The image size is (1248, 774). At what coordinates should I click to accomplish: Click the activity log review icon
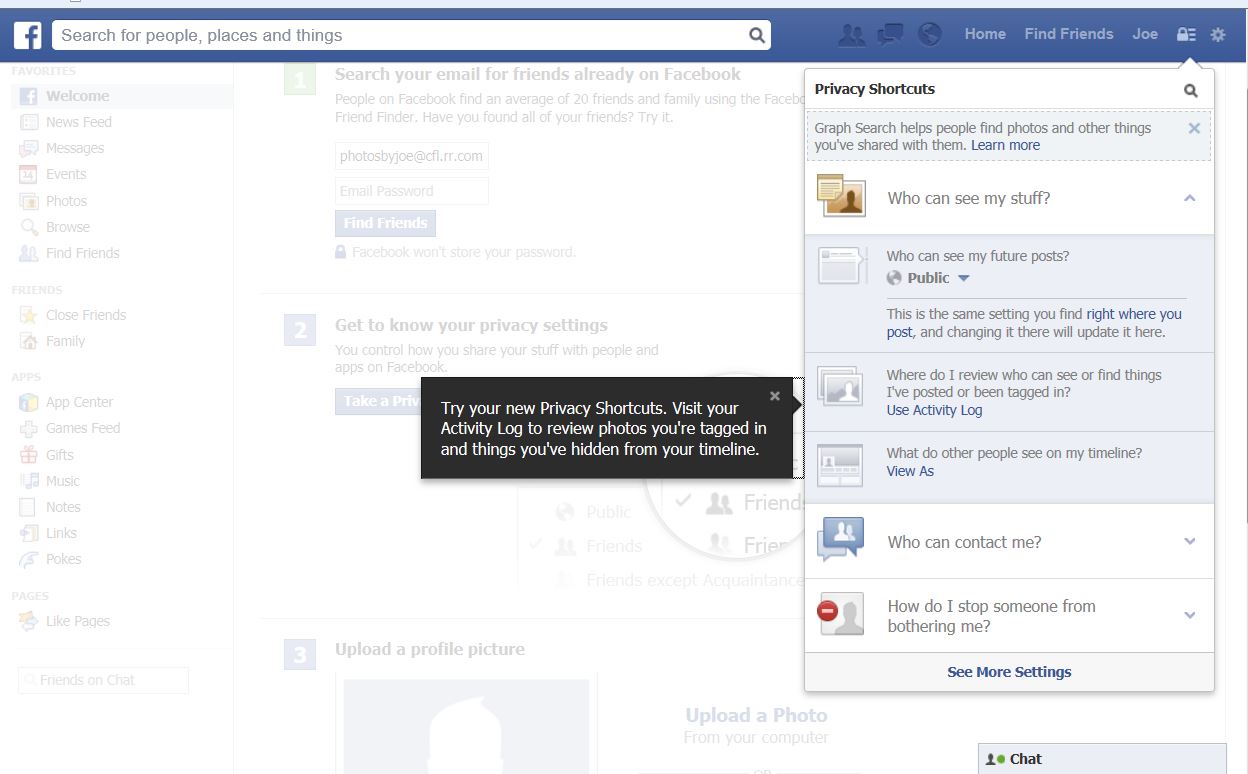[x=840, y=387]
